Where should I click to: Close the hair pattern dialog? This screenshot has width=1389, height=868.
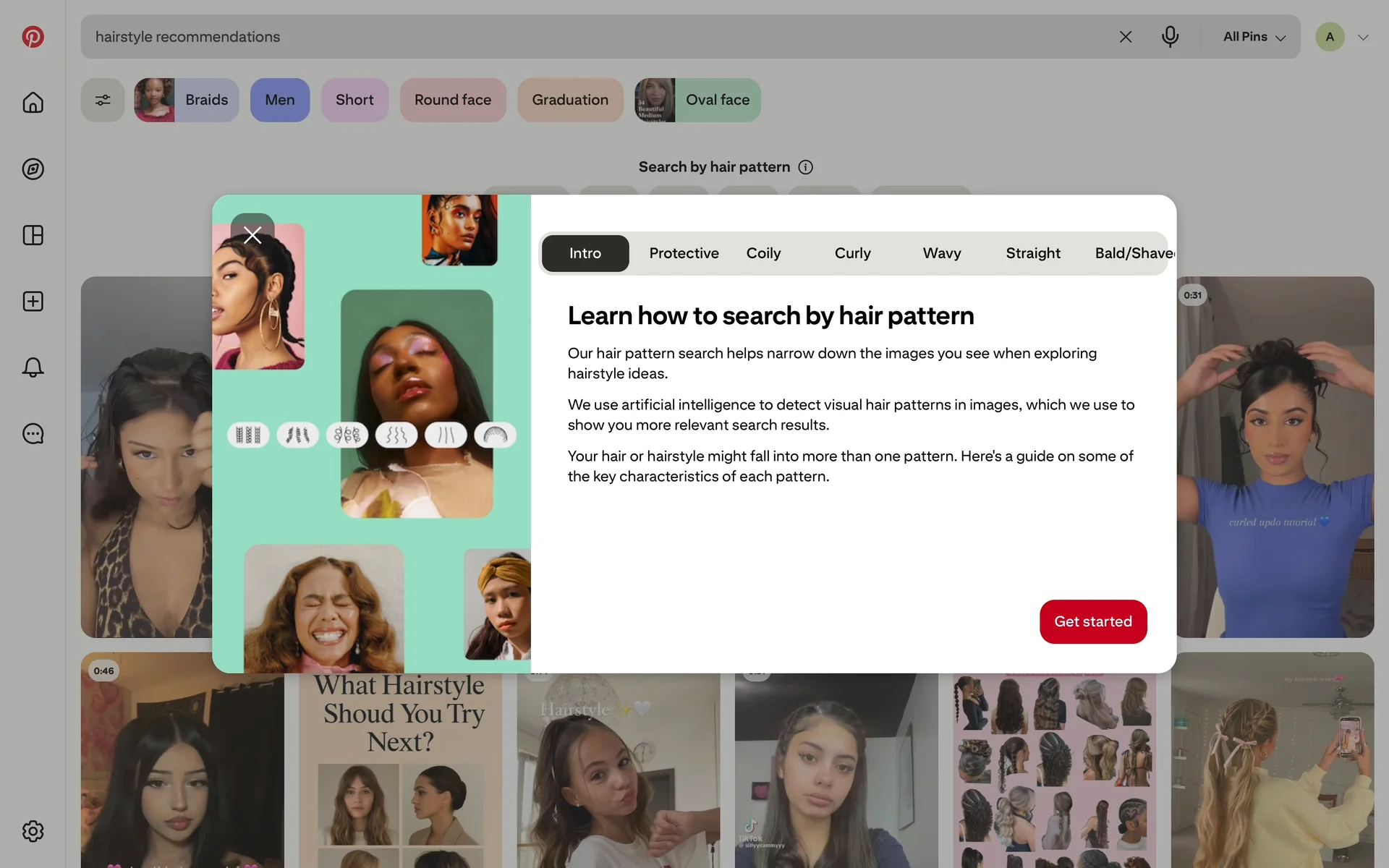252,235
